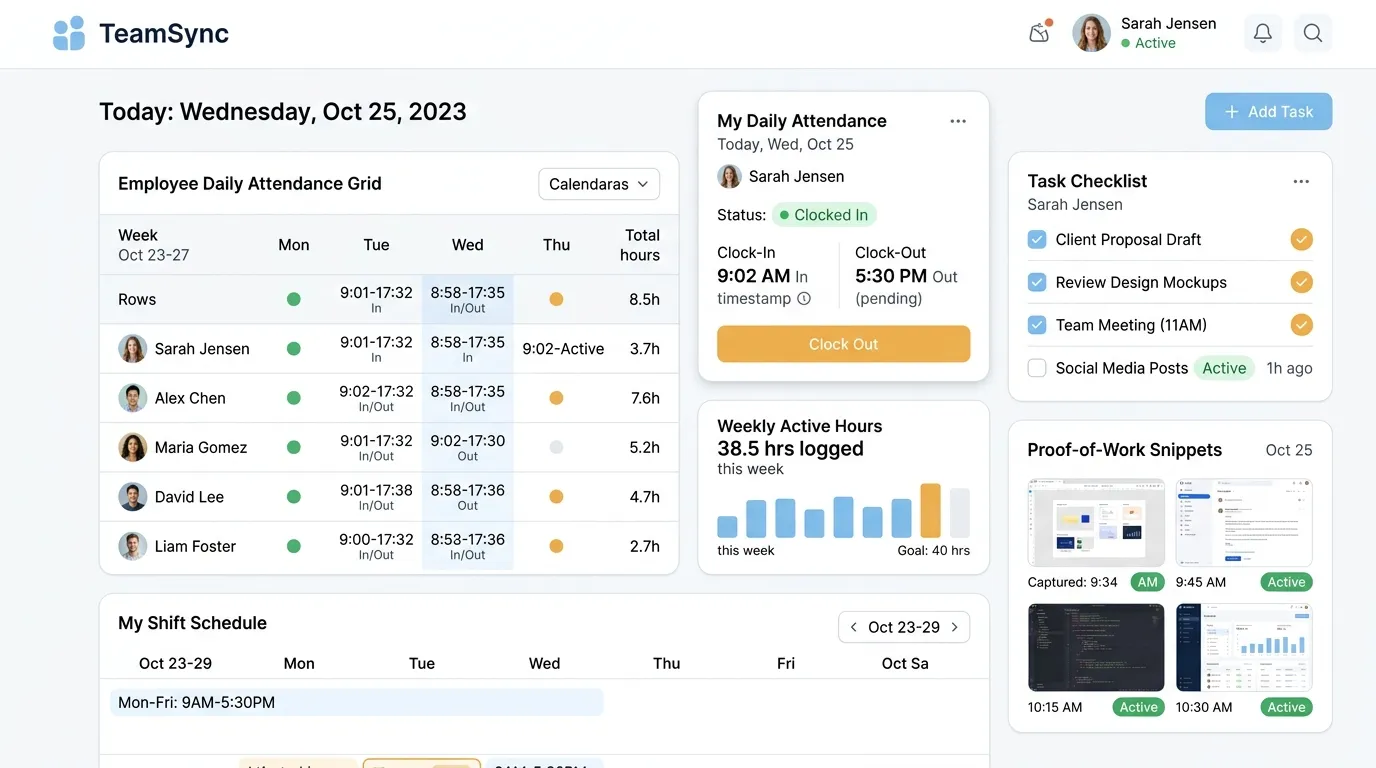Click the Total hours column header
Screen dimensions: 1376x768
[640, 245]
